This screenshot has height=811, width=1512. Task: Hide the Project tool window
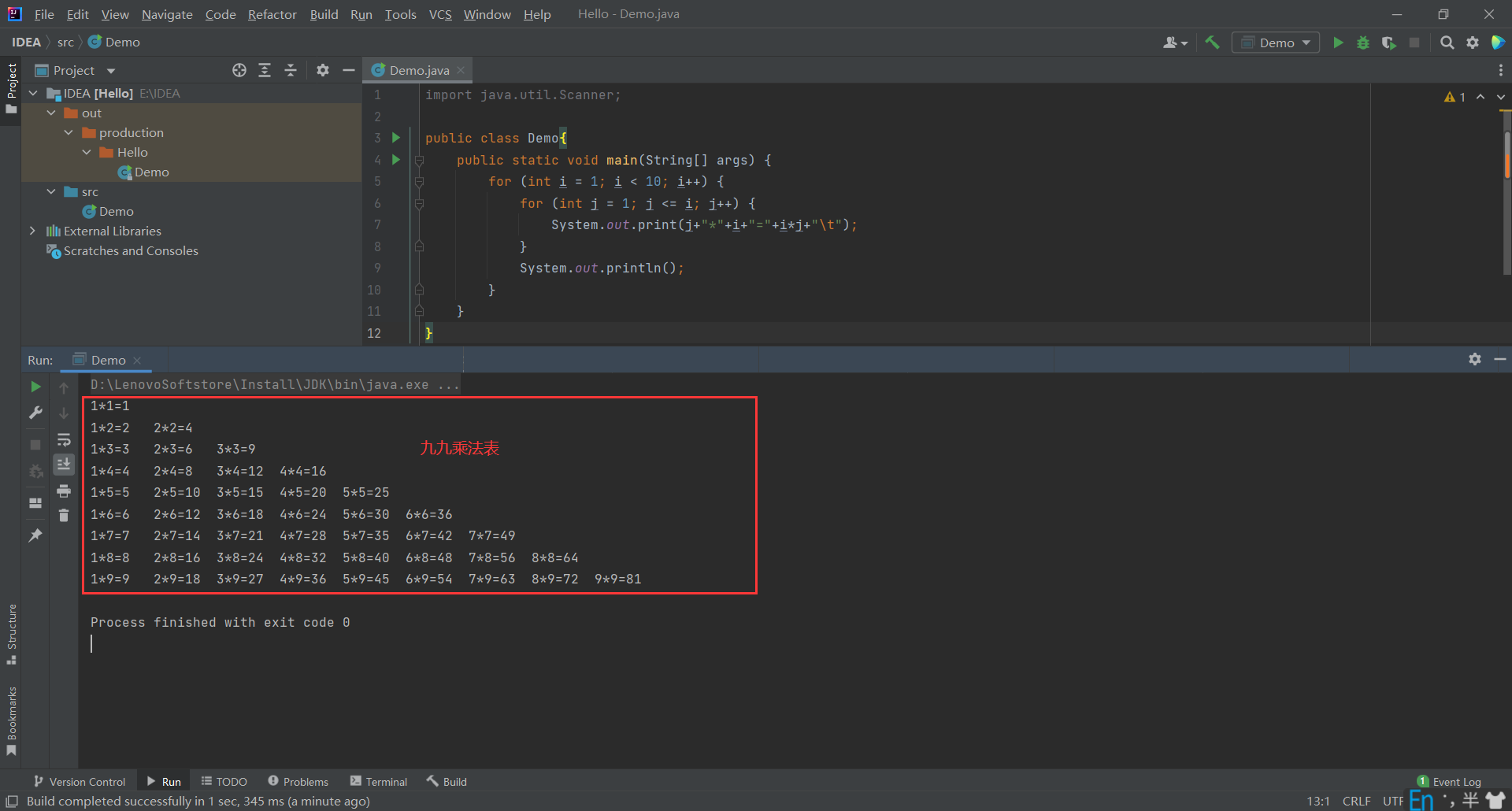point(349,70)
